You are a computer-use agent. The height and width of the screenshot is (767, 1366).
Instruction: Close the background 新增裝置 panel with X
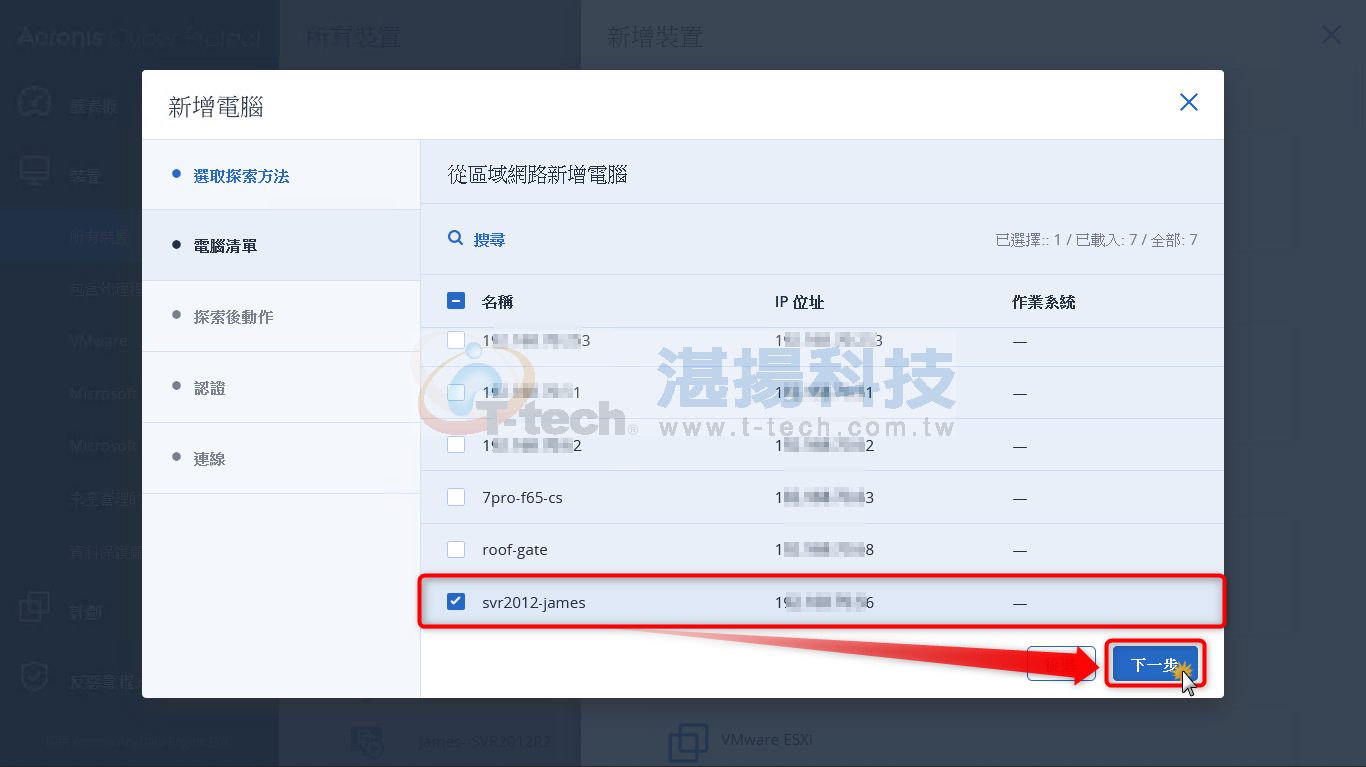(1331, 35)
